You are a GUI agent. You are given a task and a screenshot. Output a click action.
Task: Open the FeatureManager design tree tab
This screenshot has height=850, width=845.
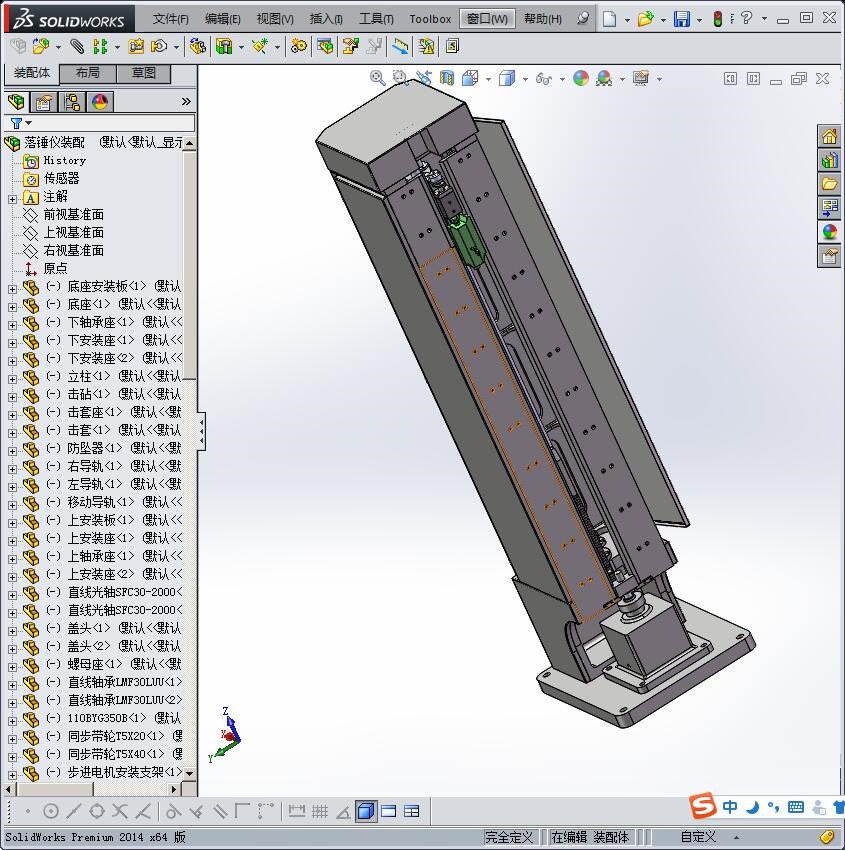(16, 101)
